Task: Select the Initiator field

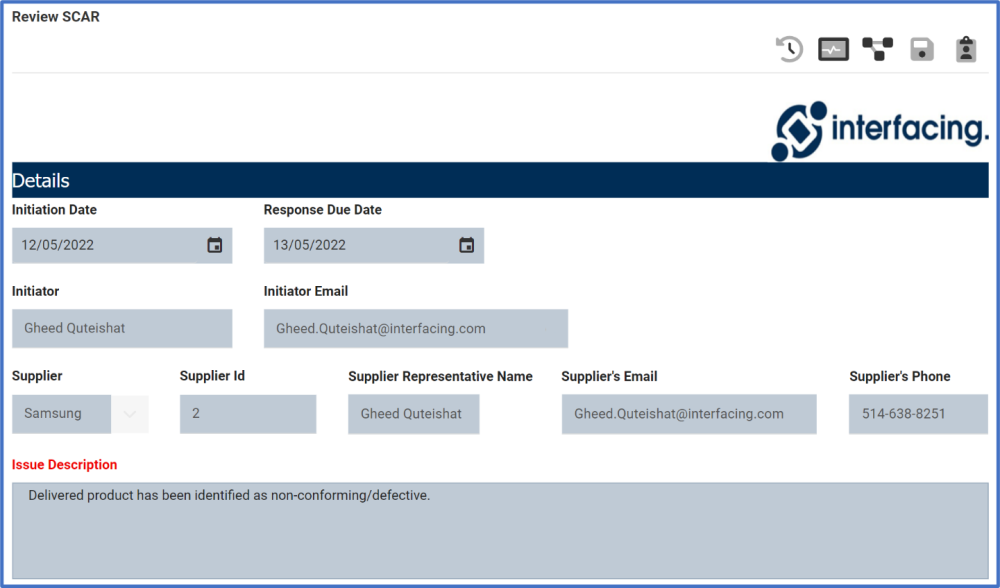Action: (122, 328)
